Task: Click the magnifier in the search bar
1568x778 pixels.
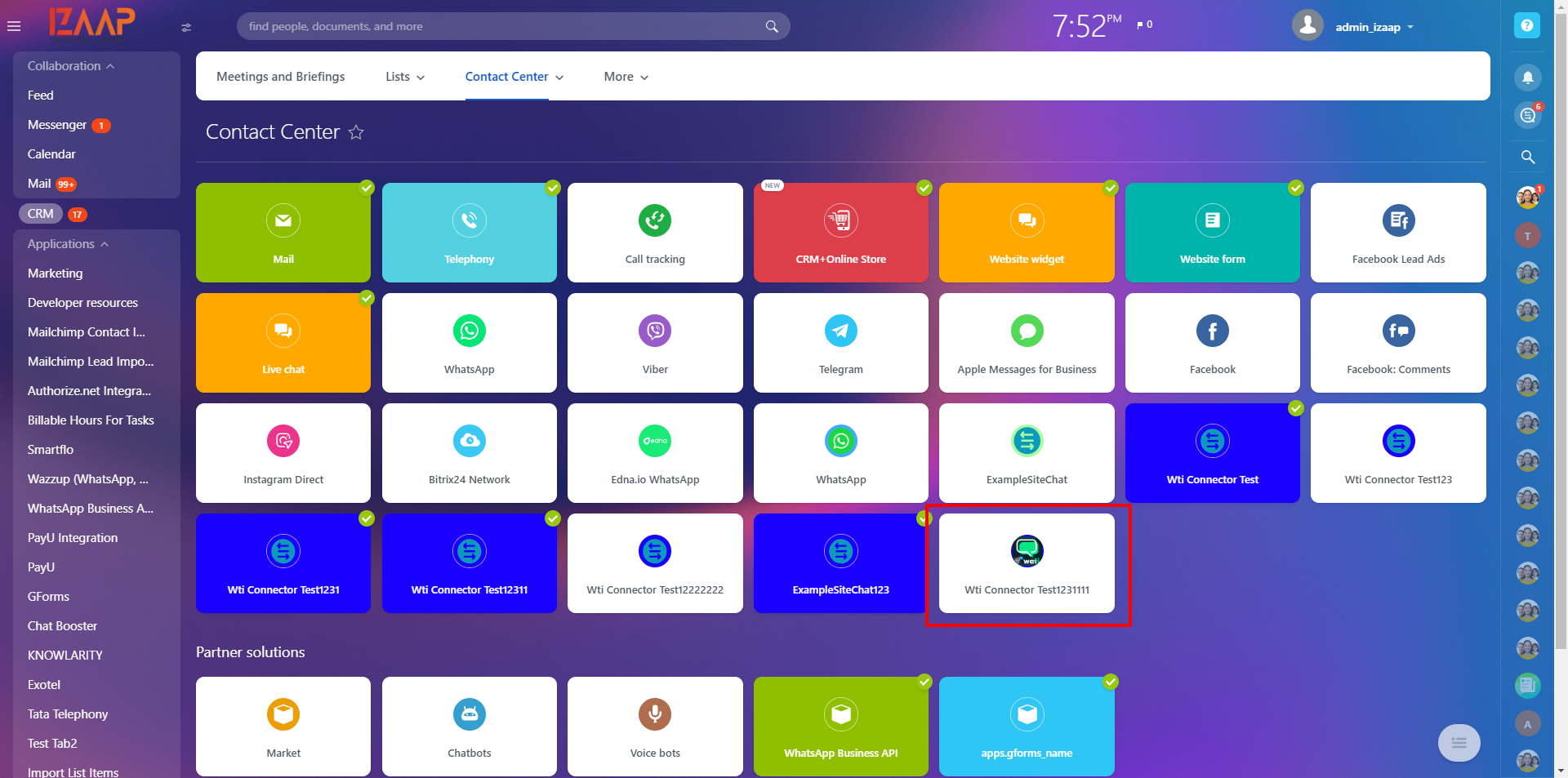Action: 772,26
